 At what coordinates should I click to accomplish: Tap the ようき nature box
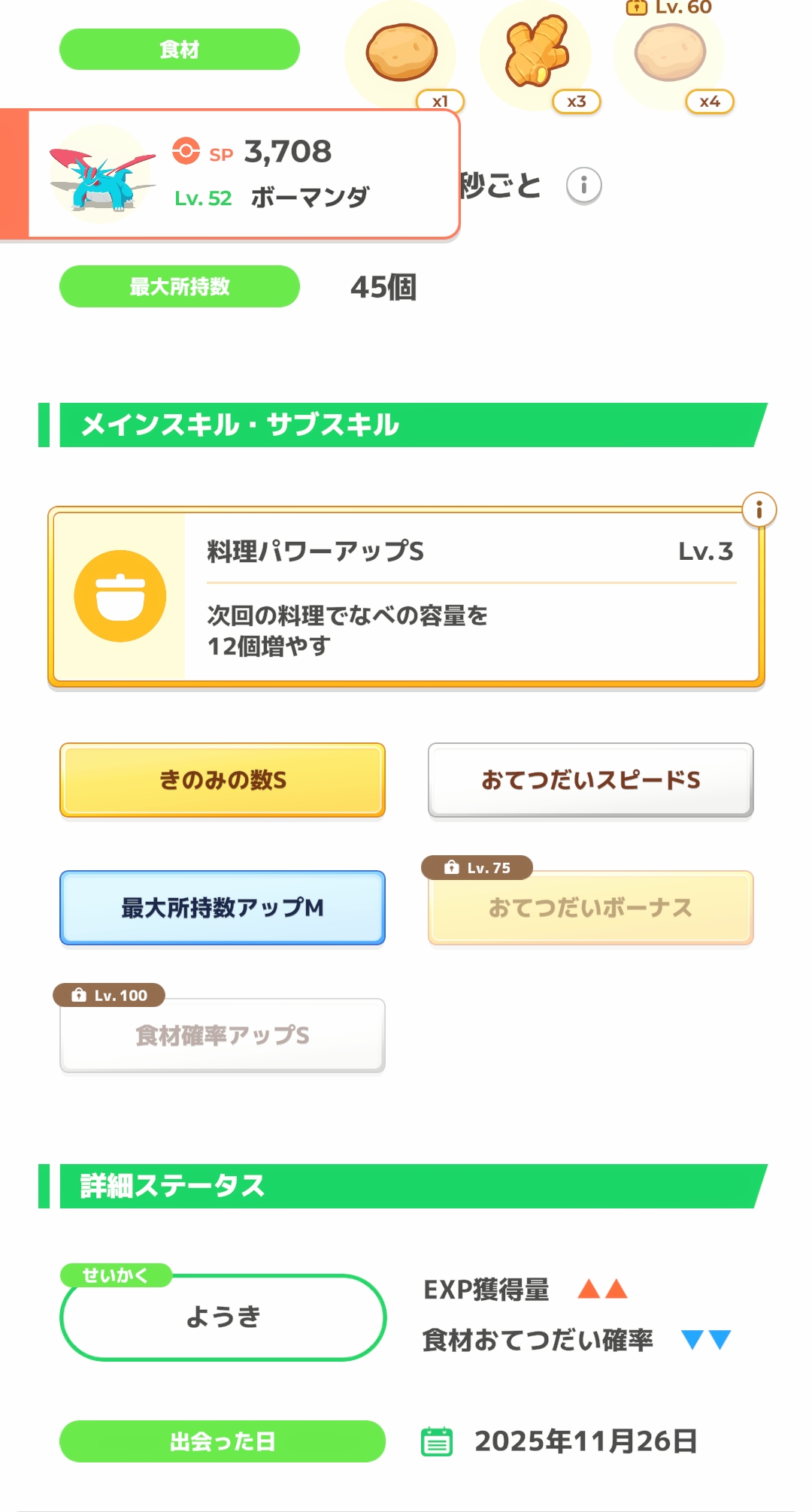tap(223, 1317)
